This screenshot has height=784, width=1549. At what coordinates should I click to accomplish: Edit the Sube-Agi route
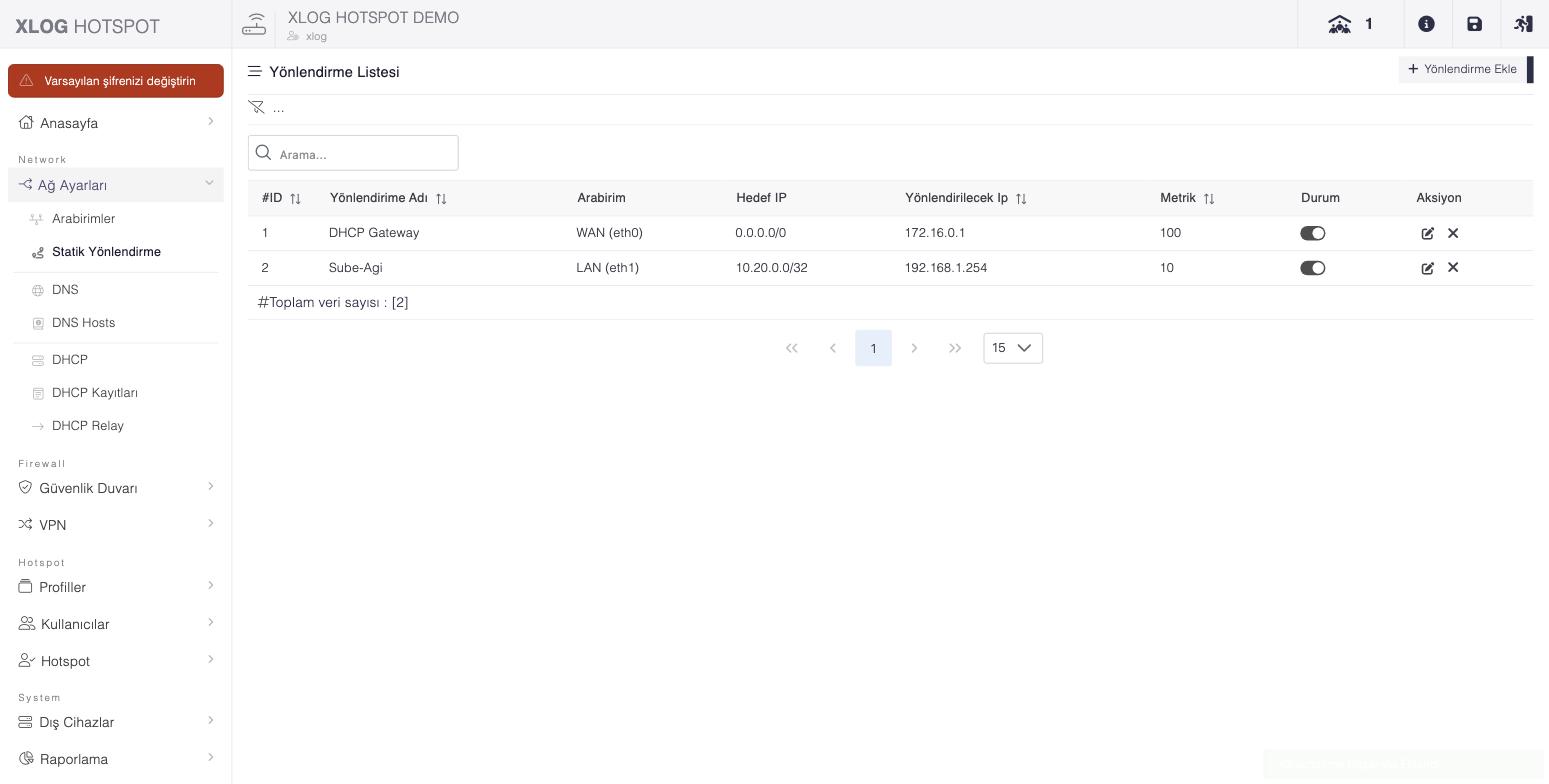1427,268
